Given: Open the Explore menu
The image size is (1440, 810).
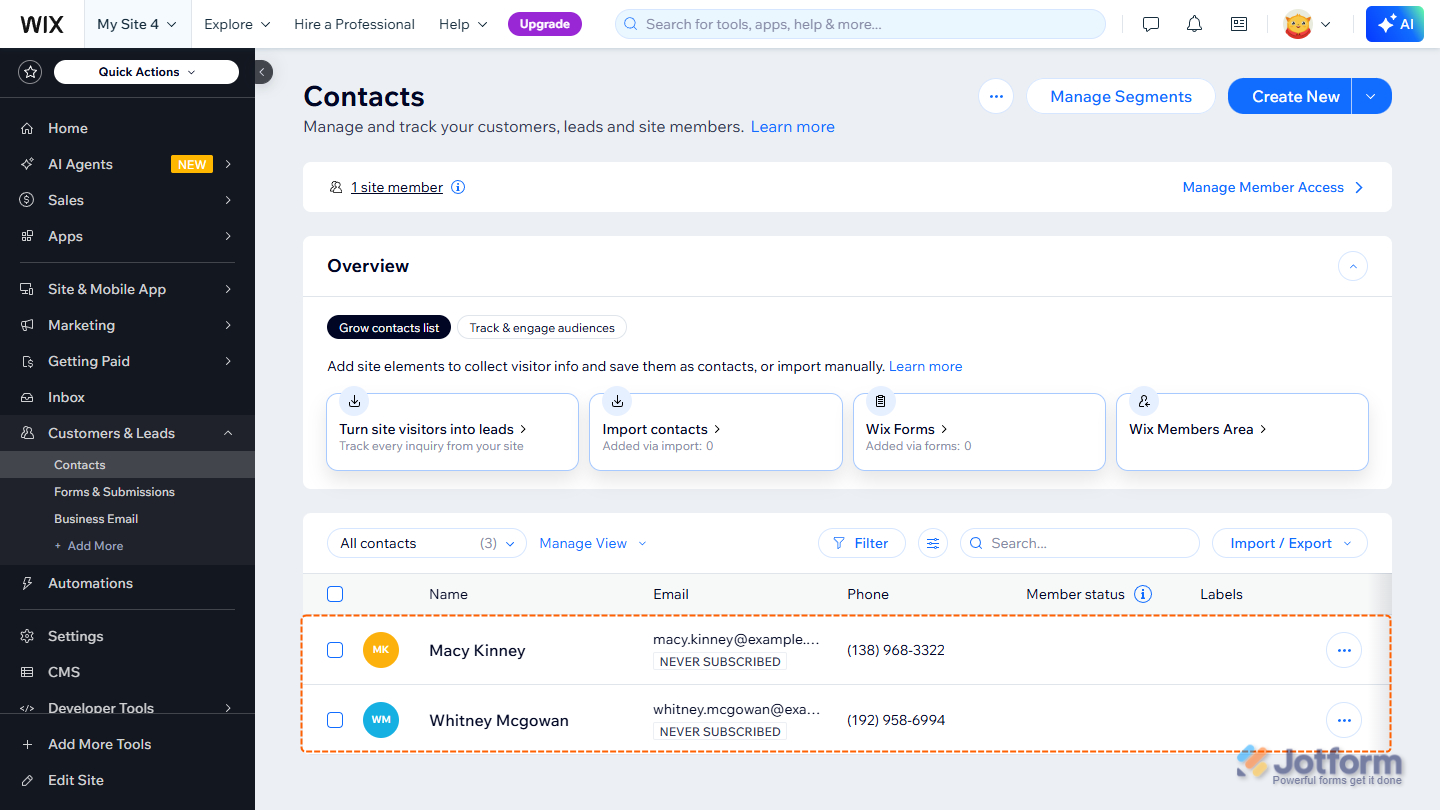Looking at the screenshot, I should coord(237,24).
